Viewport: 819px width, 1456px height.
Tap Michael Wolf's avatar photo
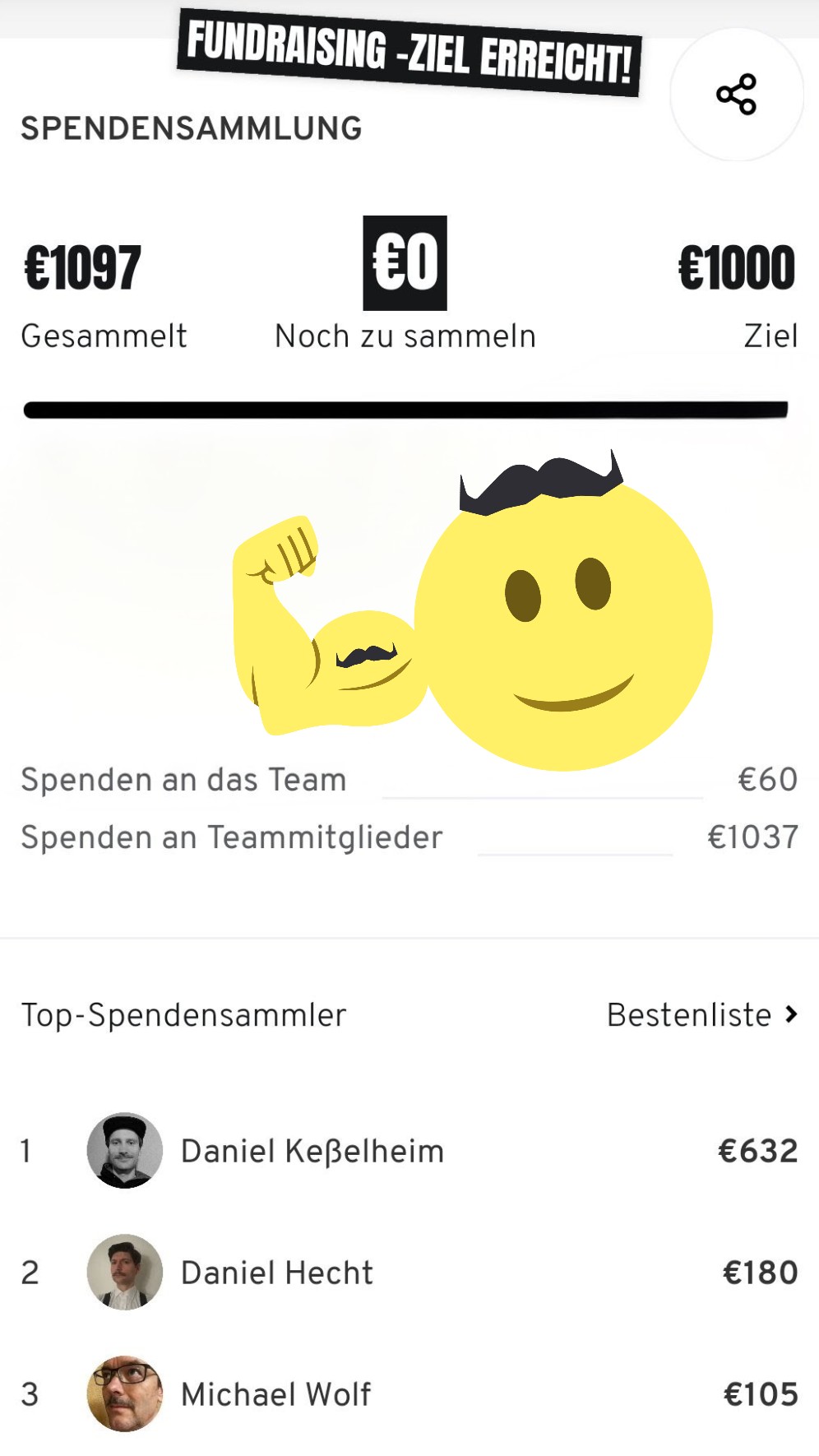125,1393
